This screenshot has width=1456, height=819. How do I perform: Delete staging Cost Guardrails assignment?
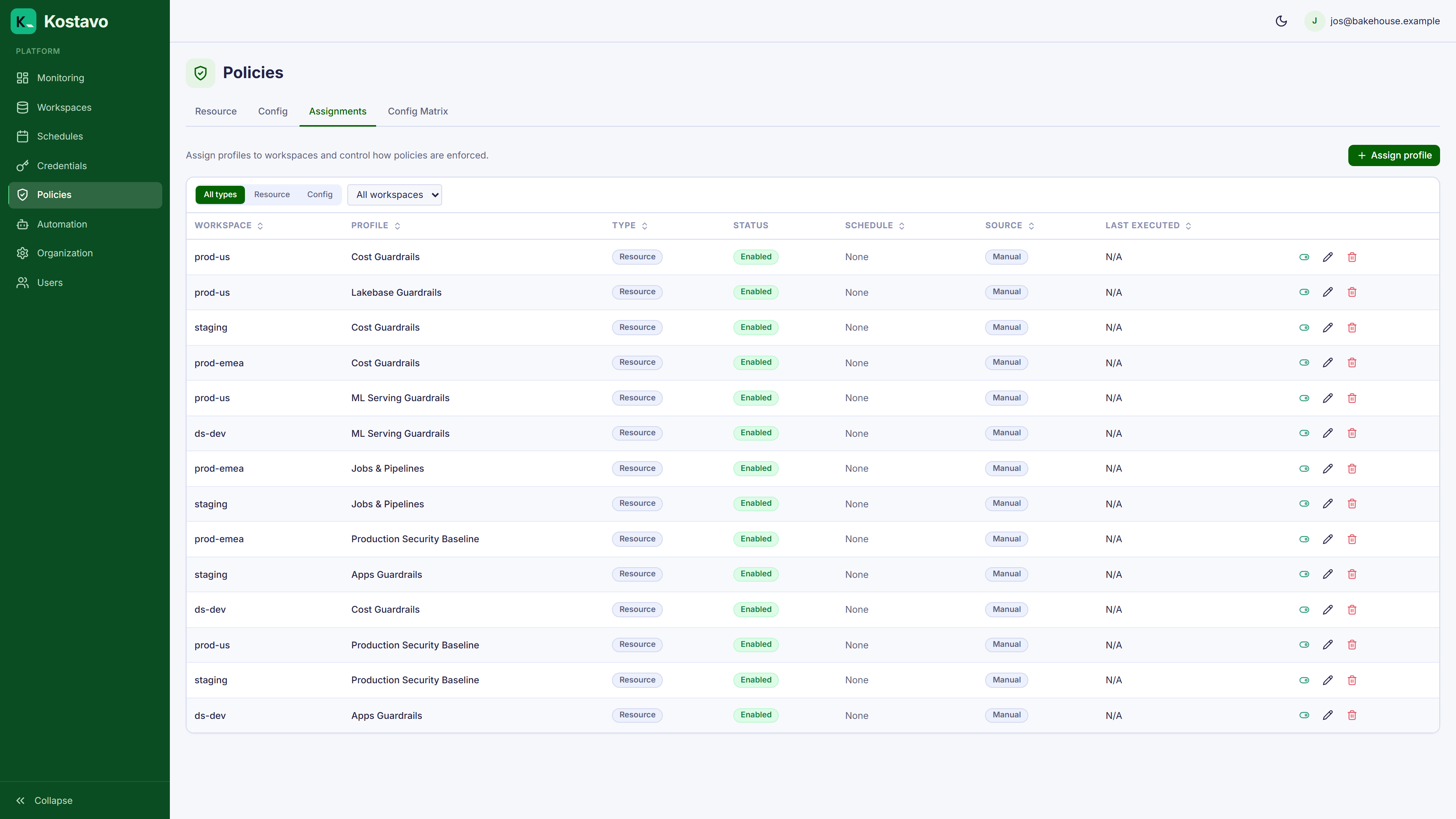(x=1352, y=328)
